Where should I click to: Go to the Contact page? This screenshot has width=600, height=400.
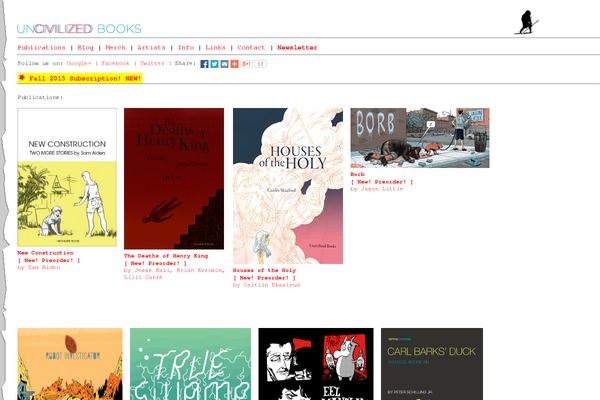251,47
